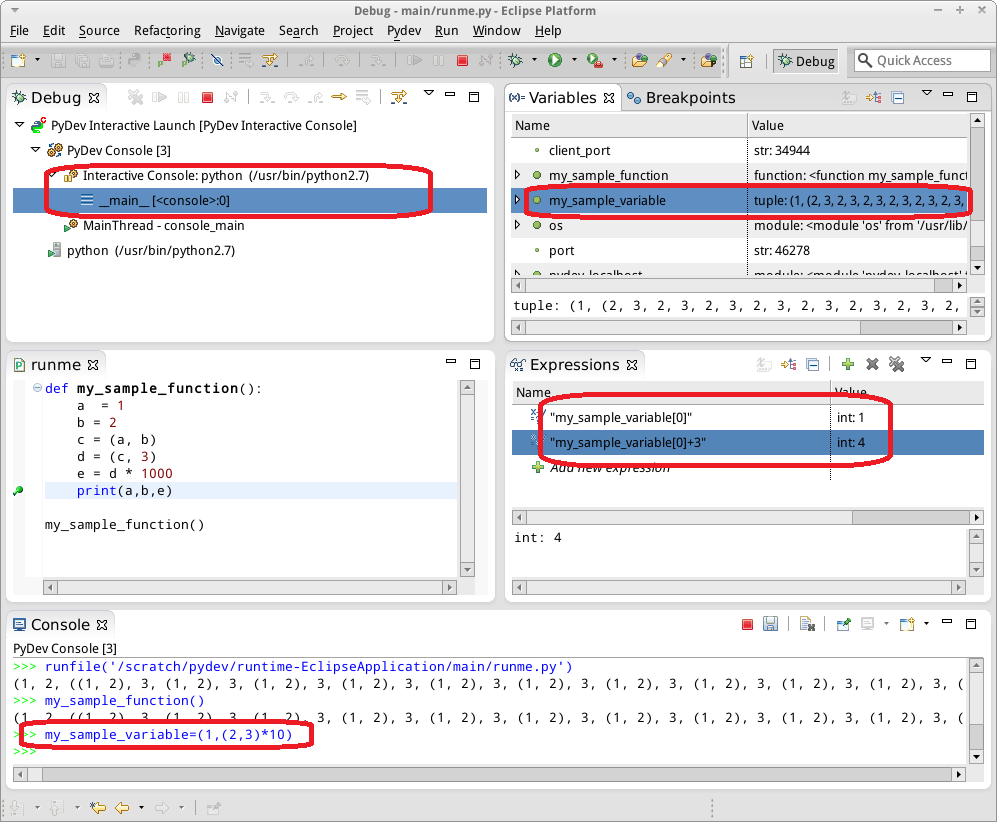This screenshot has height=822, width=997.
Task: Click the editor vertical scrollbar down arrow
Action: pos(467,570)
